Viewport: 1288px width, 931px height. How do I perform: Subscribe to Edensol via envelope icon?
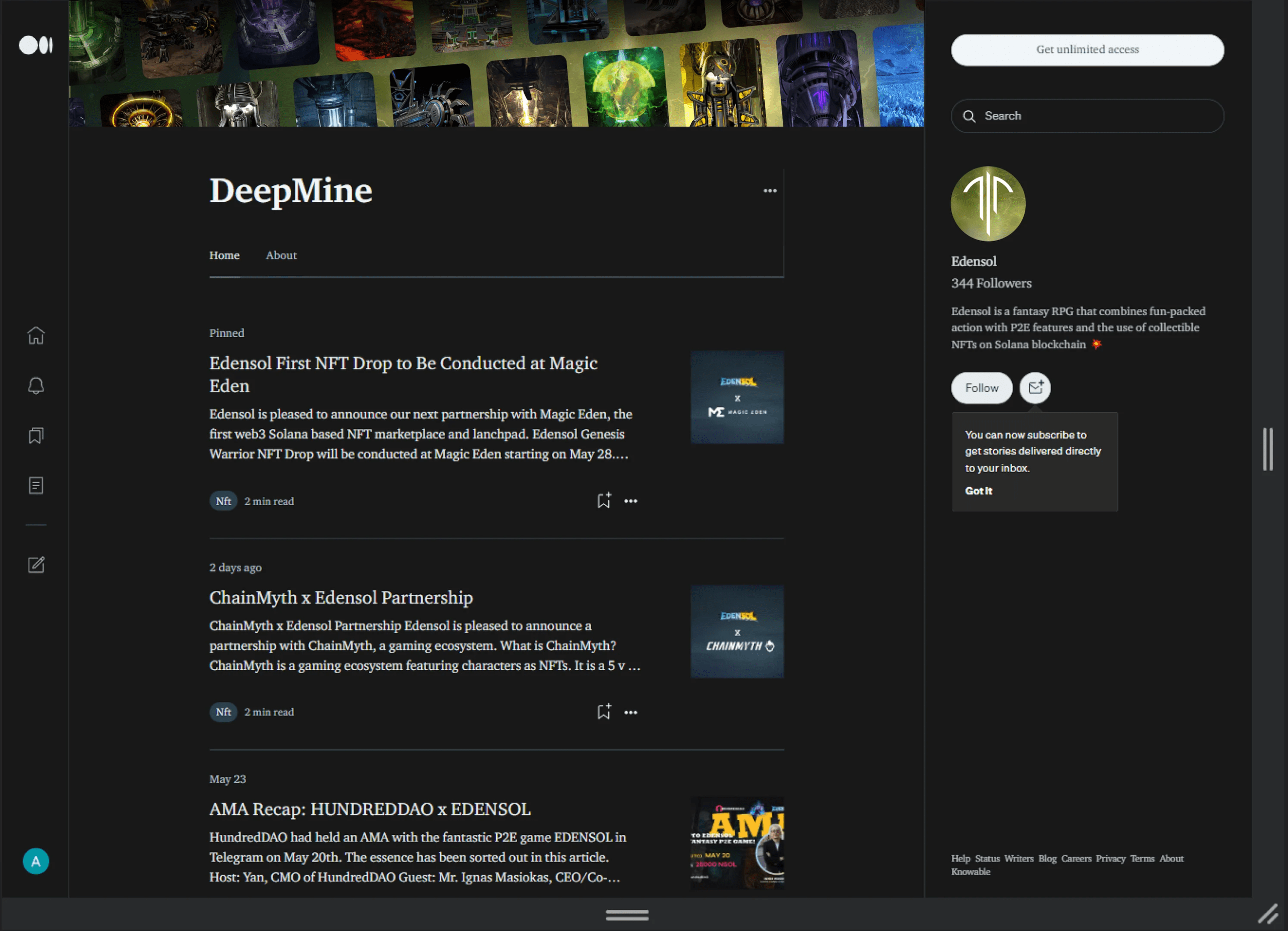tap(1035, 388)
